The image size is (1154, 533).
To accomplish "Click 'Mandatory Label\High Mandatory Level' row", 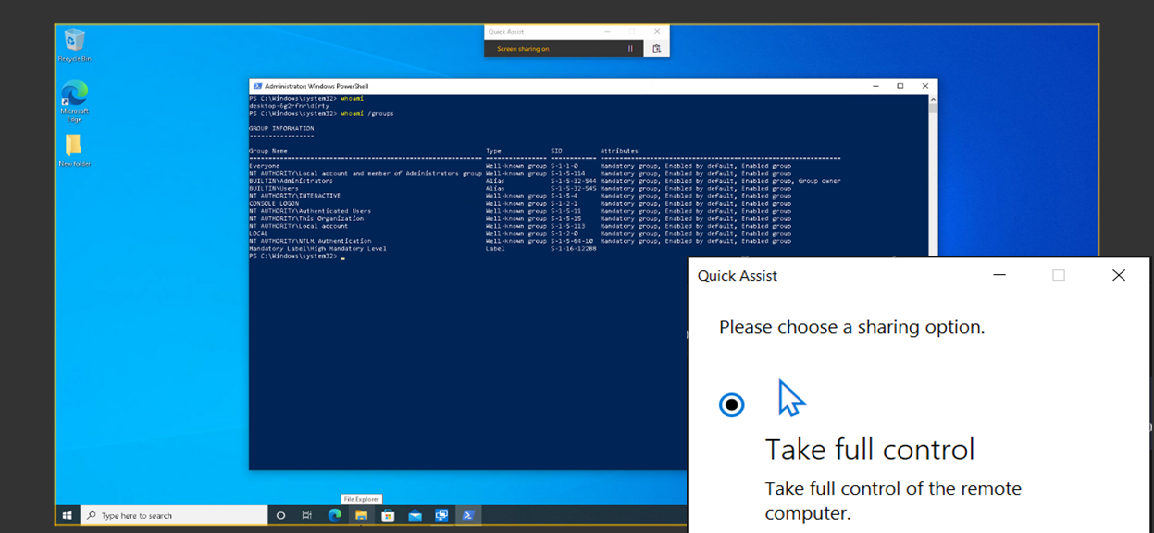I will pyautogui.click(x=423, y=249).
